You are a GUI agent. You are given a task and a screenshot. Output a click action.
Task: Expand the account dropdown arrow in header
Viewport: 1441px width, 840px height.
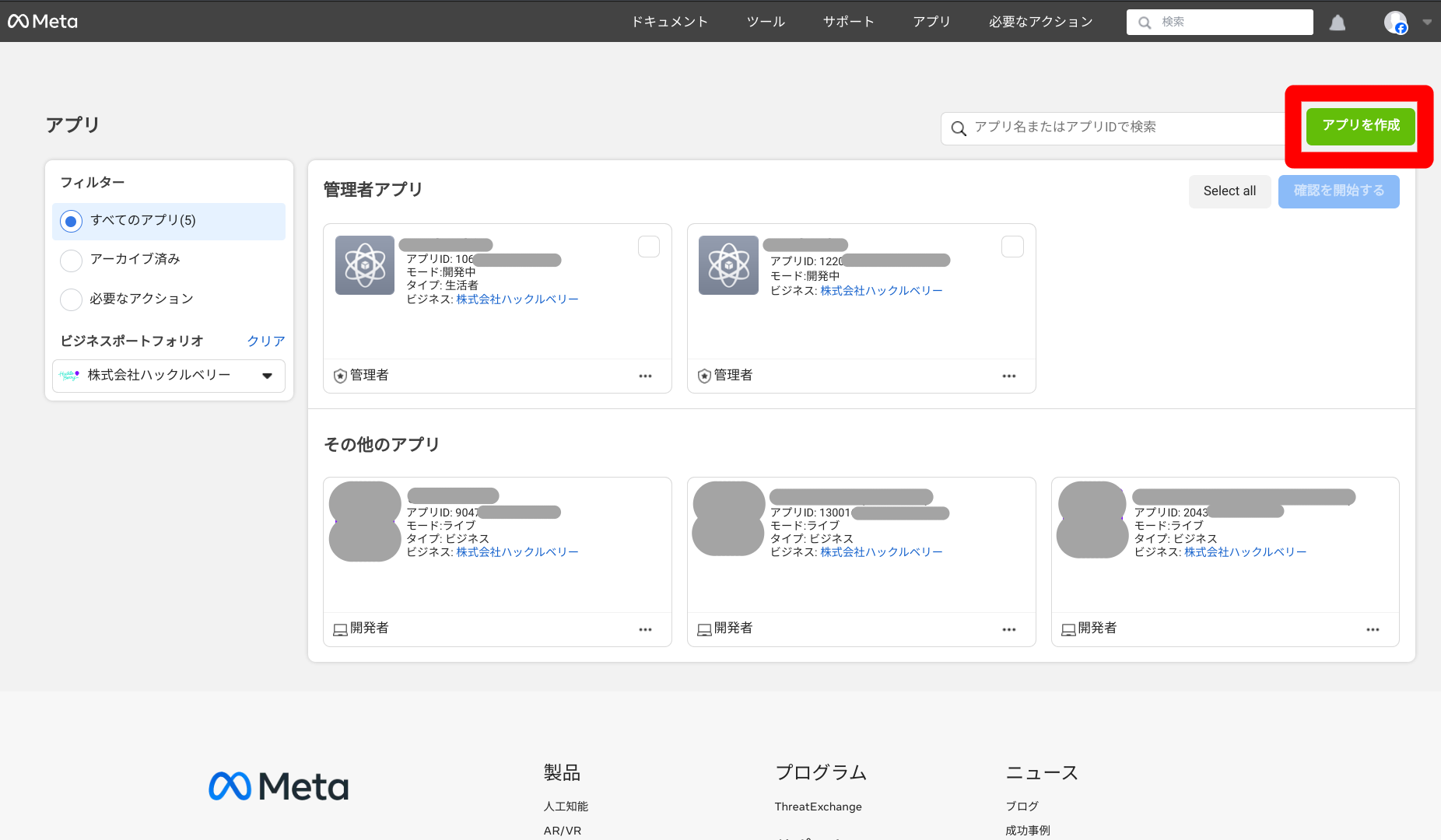(x=1427, y=23)
